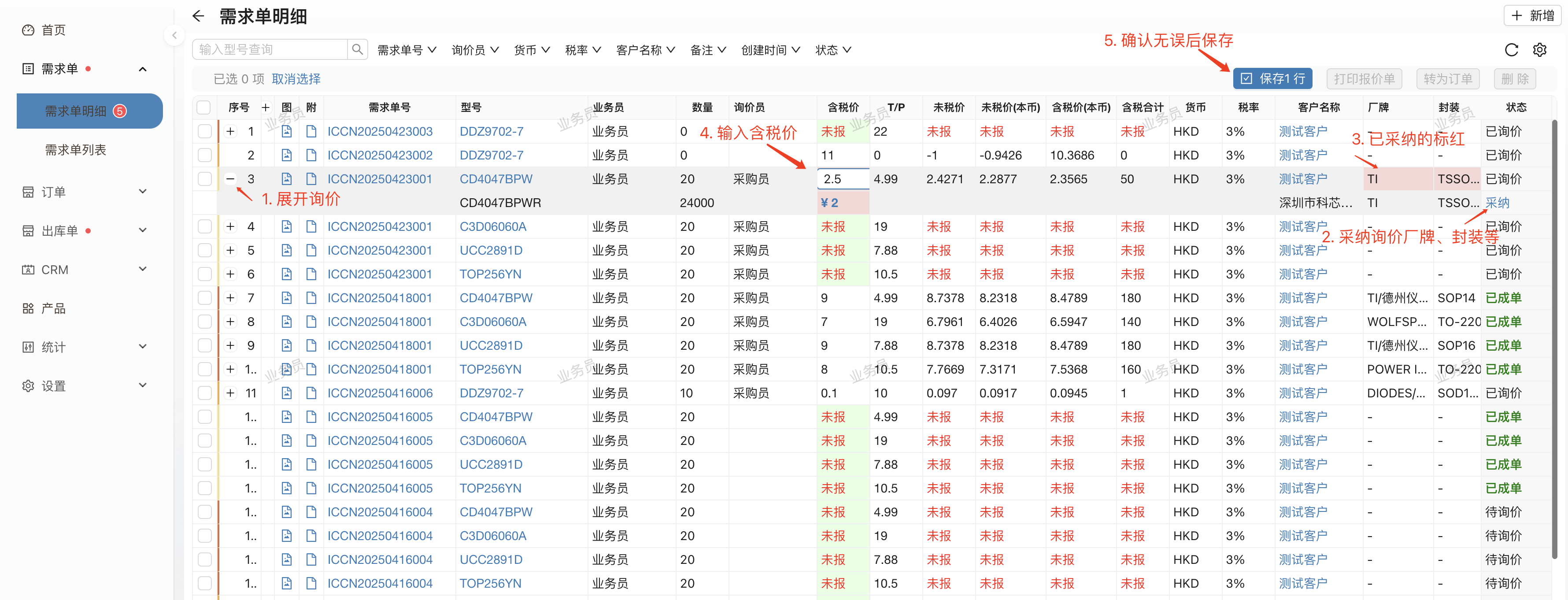Image resolution: width=1568 pixels, height=600 pixels.
Task: Click the 保存1行 save button
Action: click(x=1272, y=78)
